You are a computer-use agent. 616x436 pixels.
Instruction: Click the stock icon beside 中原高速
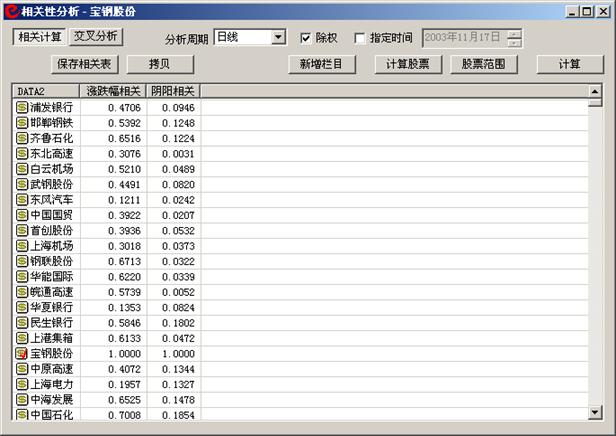22,369
